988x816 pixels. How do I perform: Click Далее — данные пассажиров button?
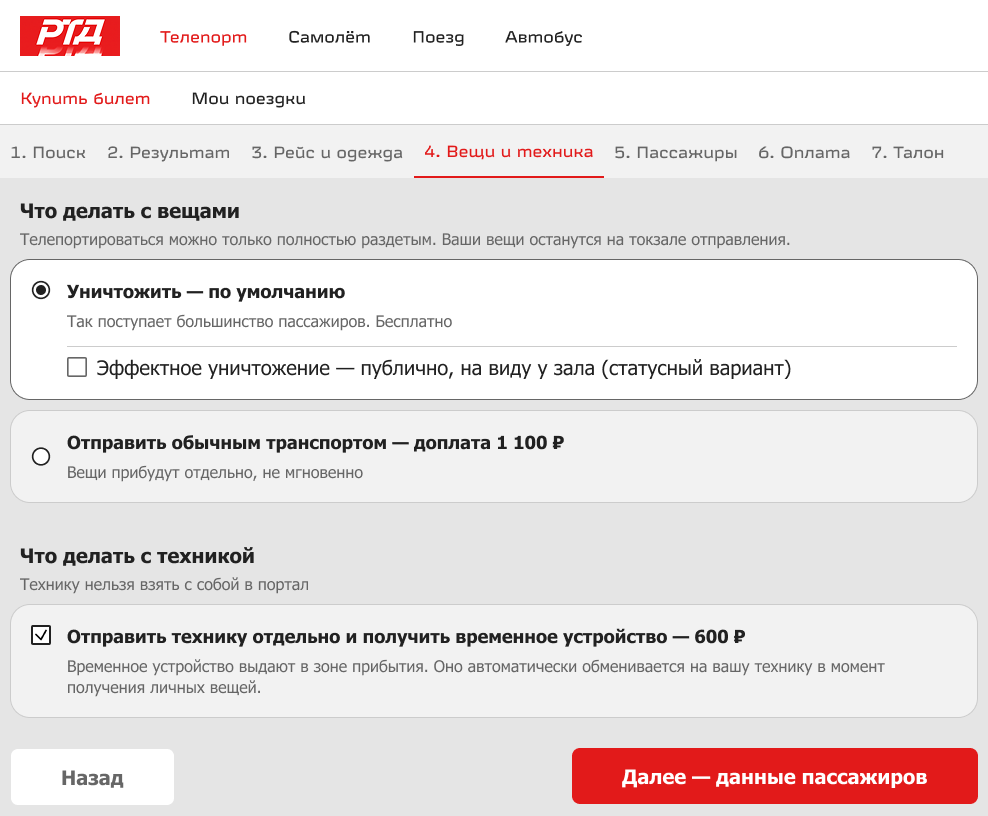pos(774,776)
